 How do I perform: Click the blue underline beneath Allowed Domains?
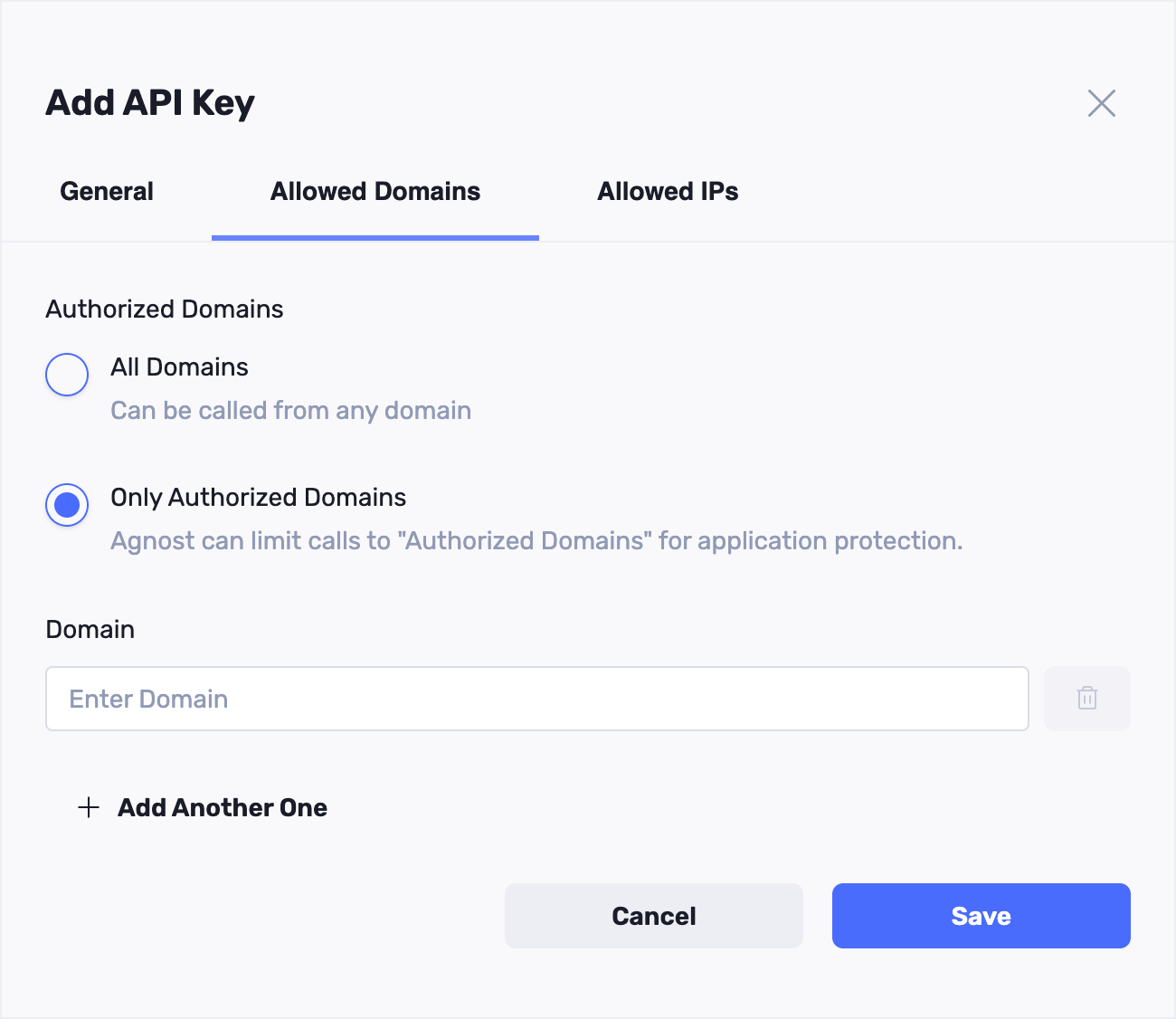click(x=375, y=238)
